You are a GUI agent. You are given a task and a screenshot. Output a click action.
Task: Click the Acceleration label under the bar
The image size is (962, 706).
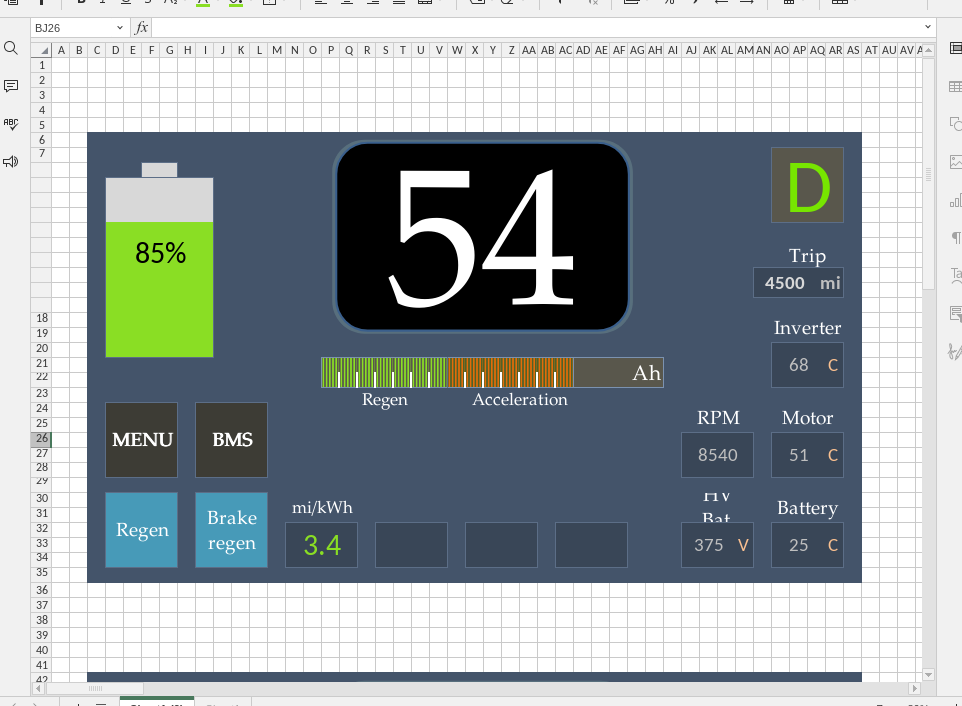pos(520,399)
